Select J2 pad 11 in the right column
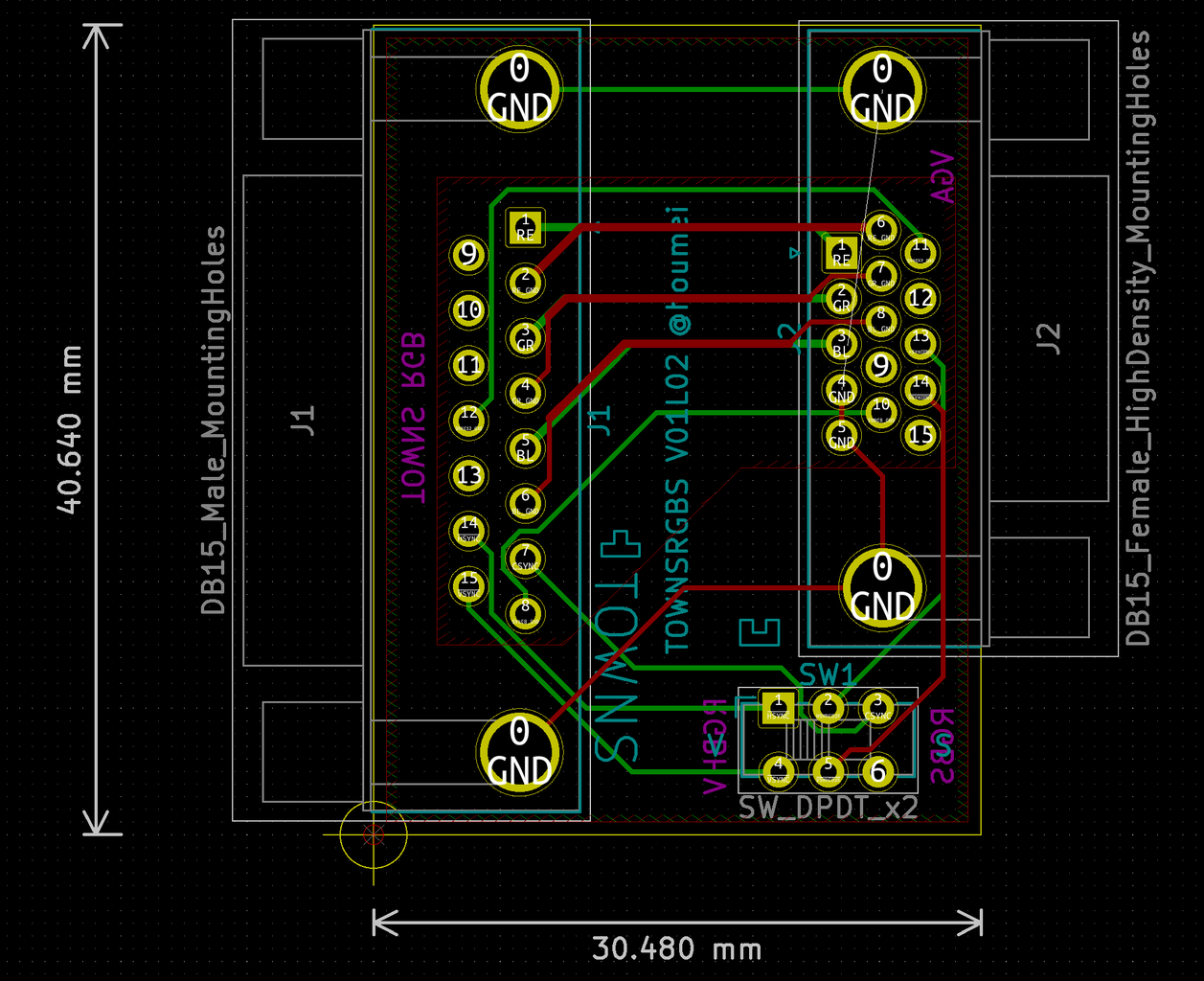 [x=920, y=253]
